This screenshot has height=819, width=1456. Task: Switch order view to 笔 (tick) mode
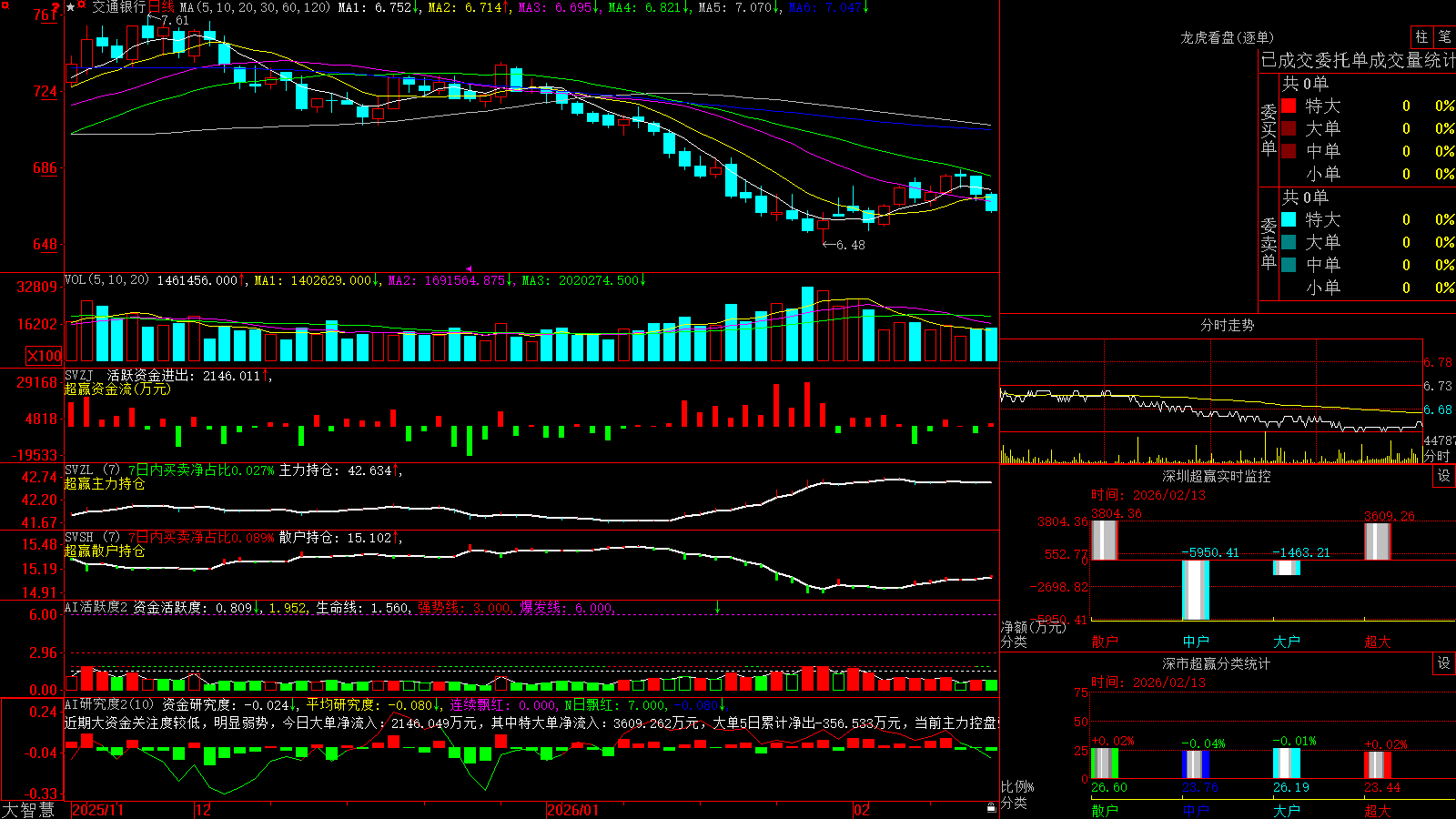point(1445,37)
